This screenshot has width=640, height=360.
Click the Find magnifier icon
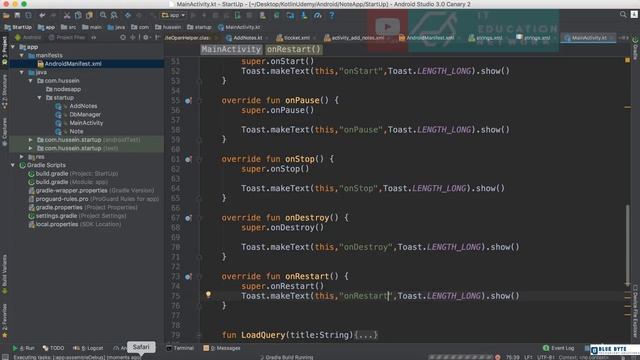(103, 16)
